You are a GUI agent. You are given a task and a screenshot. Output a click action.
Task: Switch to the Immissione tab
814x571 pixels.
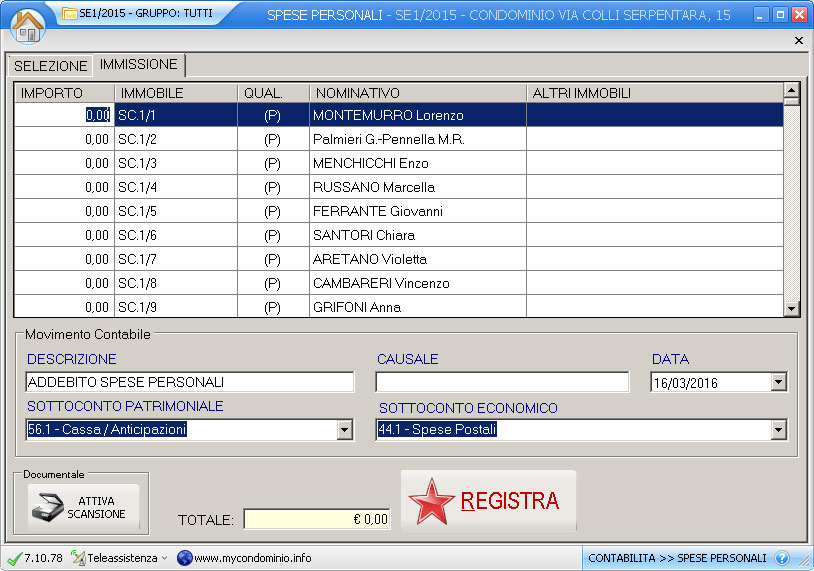coord(139,65)
